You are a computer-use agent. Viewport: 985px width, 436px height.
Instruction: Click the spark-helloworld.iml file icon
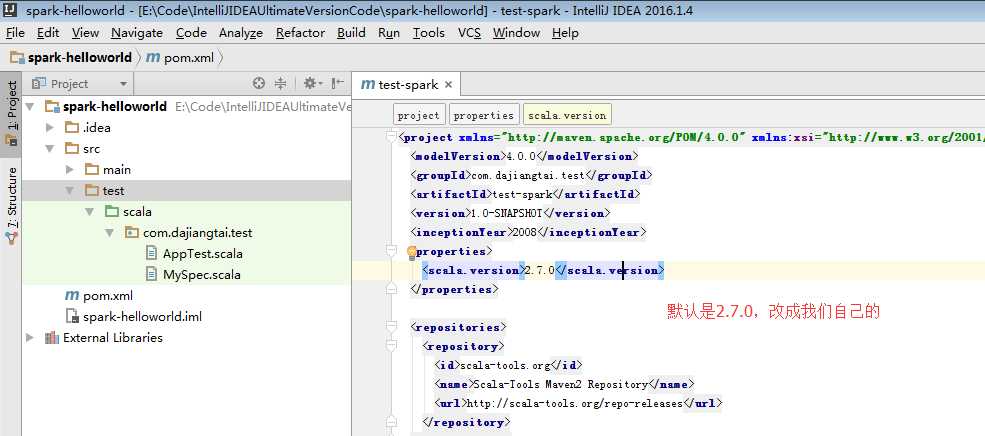[x=72, y=316]
